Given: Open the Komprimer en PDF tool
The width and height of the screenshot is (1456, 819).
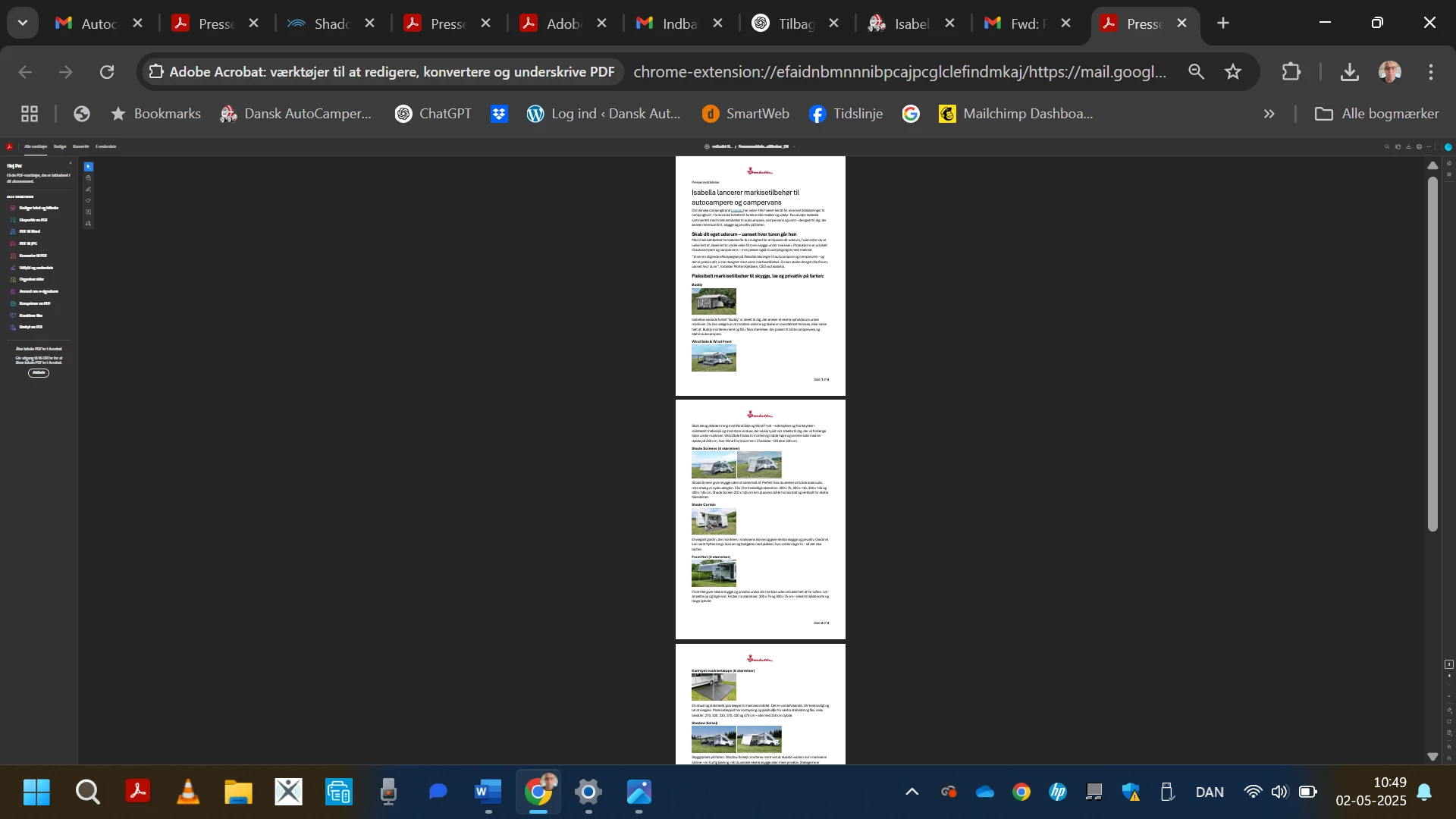Looking at the screenshot, I should [34, 303].
